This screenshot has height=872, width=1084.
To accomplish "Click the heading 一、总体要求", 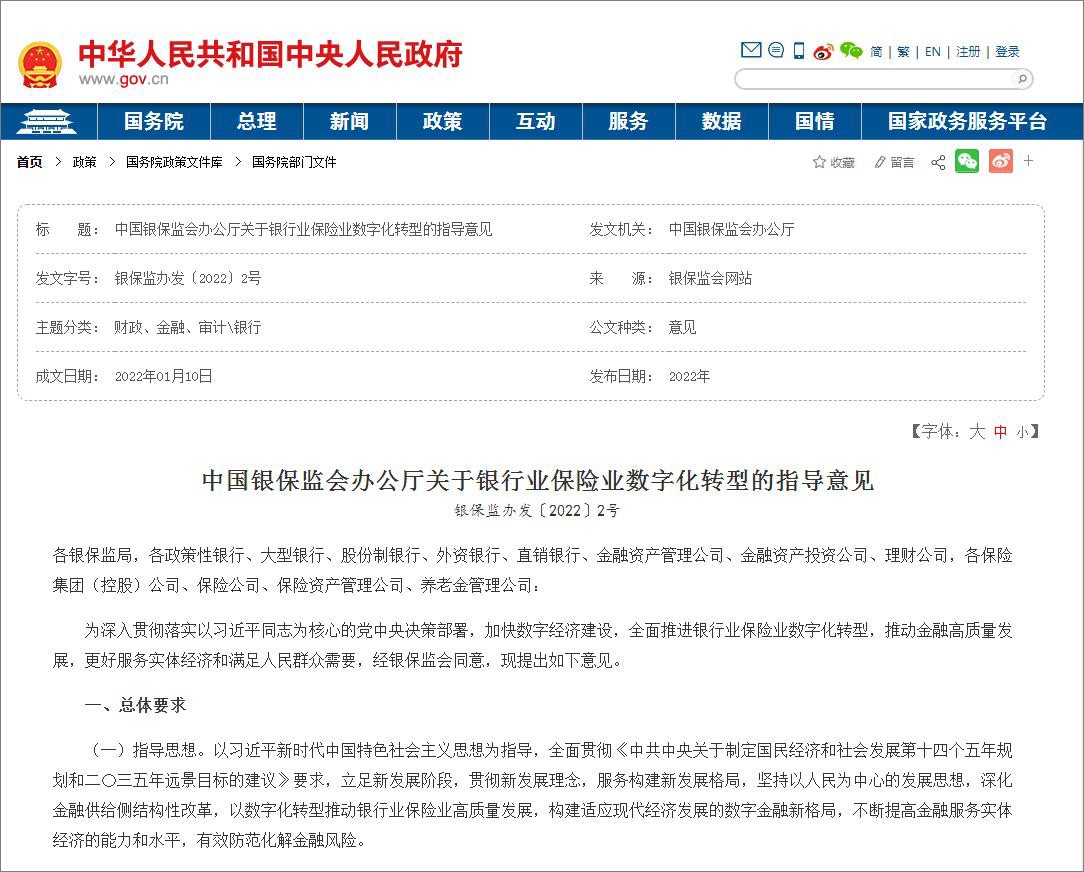I will [x=136, y=705].
